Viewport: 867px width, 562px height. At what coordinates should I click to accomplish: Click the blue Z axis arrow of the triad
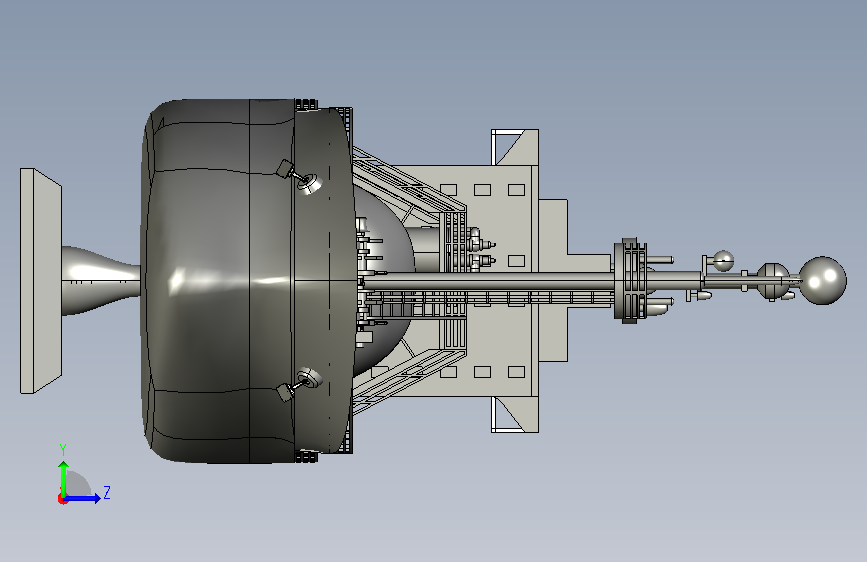(83, 498)
